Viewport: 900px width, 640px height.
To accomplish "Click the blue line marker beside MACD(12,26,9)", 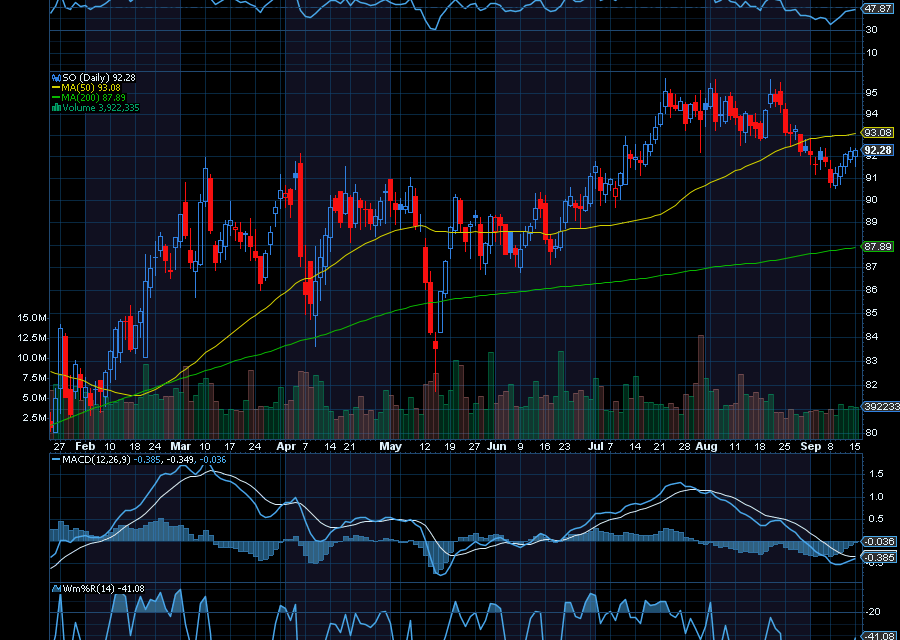I will pos(56,460).
